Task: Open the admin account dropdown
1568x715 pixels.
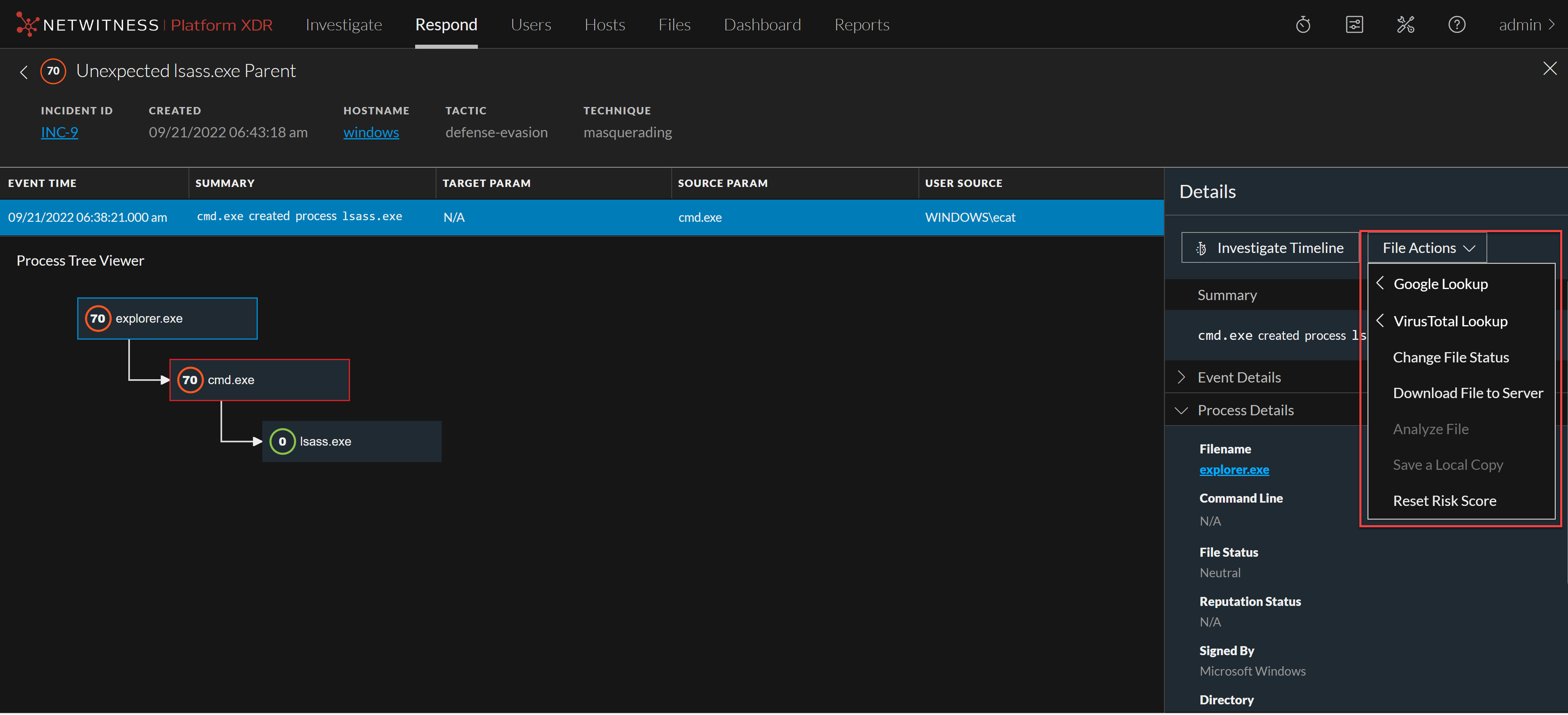Action: click(1525, 24)
